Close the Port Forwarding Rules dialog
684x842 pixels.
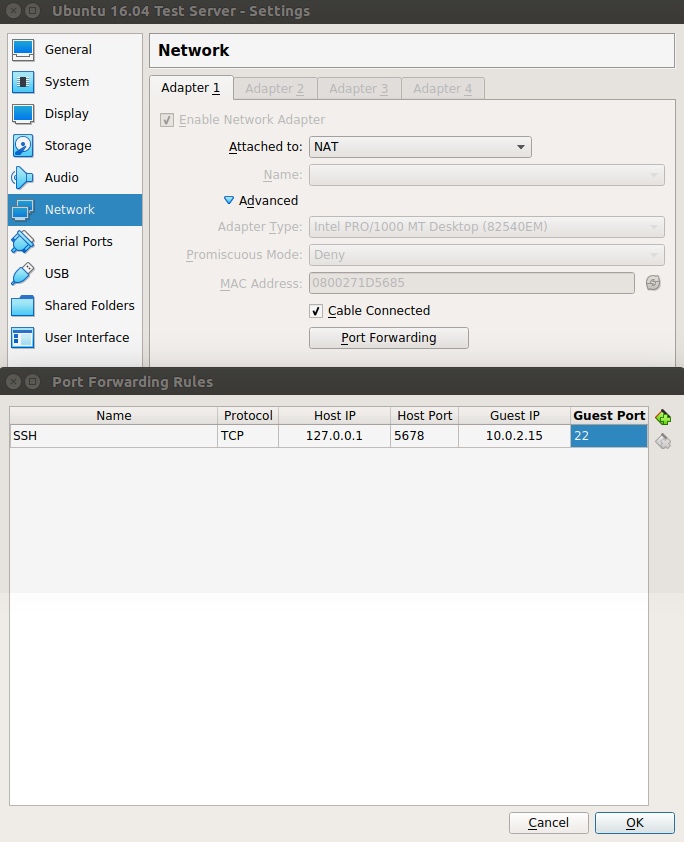coord(14,382)
